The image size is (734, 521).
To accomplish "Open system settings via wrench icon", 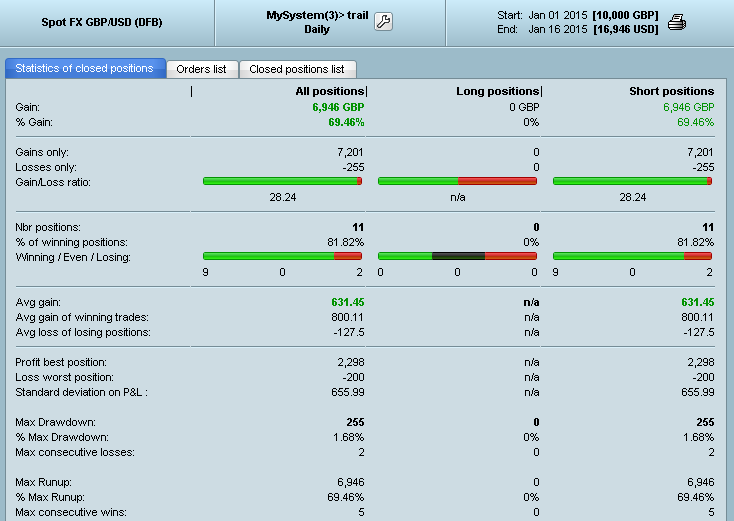I will coord(383,22).
